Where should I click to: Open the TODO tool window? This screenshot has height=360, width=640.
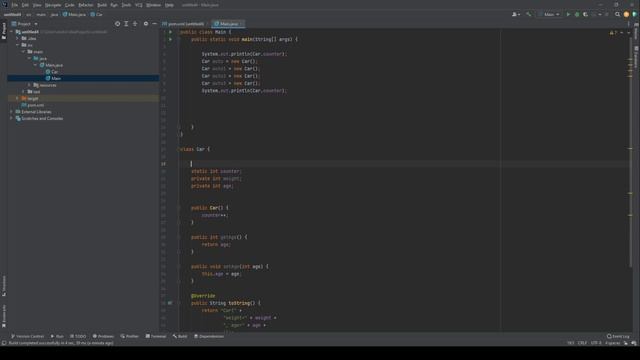tap(78, 336)
